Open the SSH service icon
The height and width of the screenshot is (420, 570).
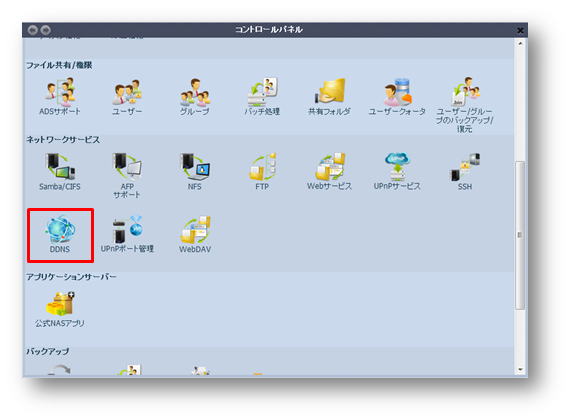(x=465, y=172)
